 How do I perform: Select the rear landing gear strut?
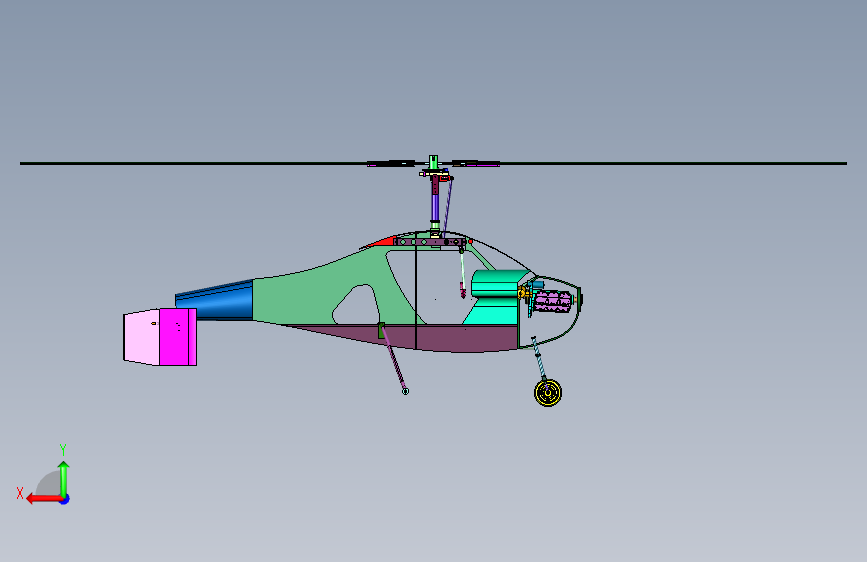click(393, 358)
